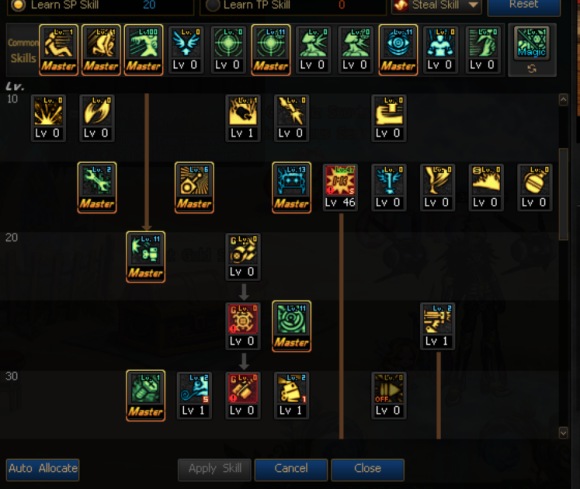Click the round bomb Lv 0 skill icon

[x=535, y=187]
